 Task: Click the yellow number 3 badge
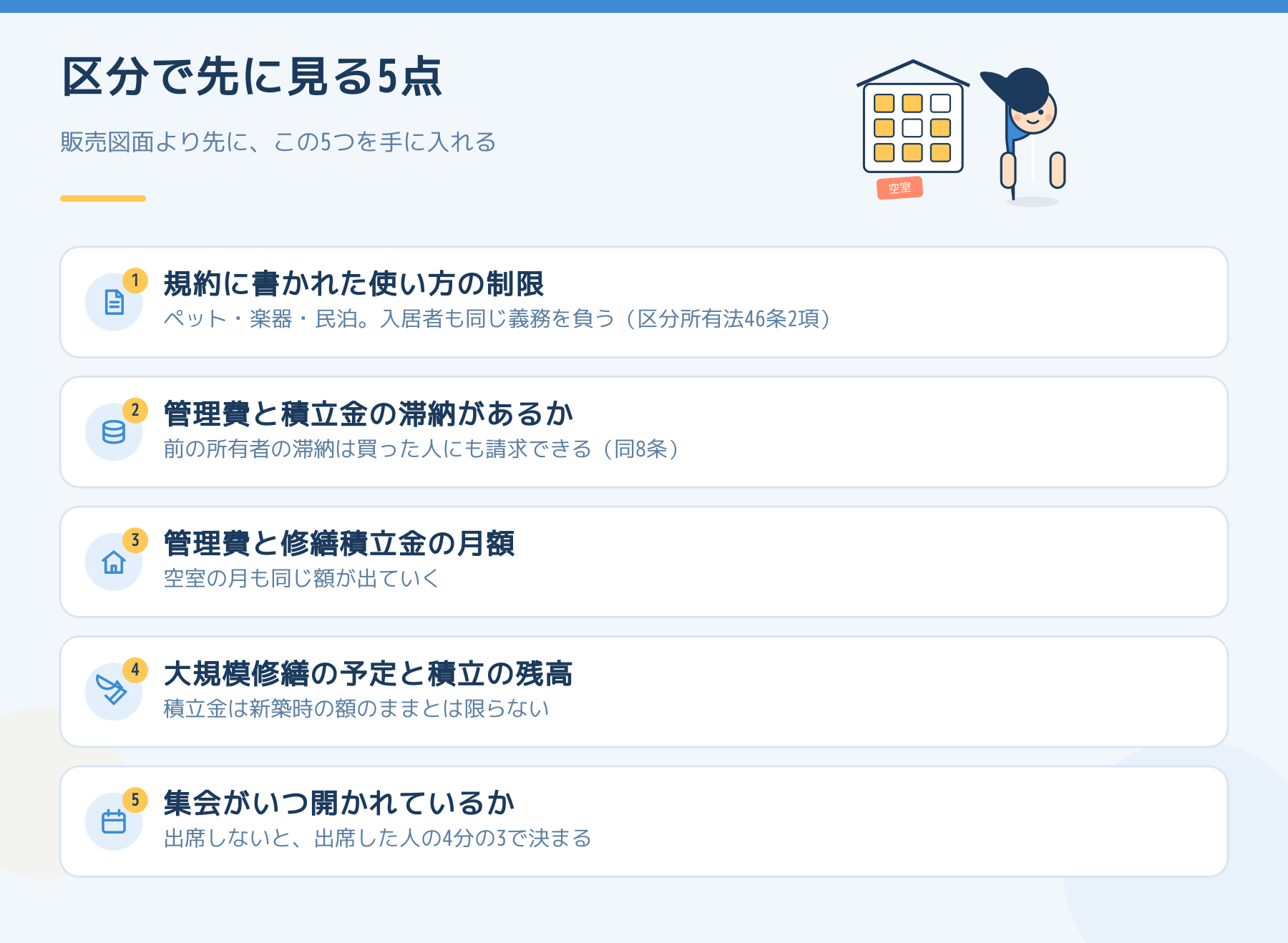pyautogui.click(x=135, y=540)
